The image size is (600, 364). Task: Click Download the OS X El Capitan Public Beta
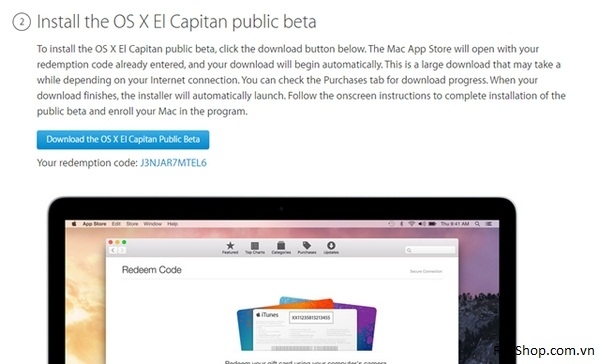123,140
